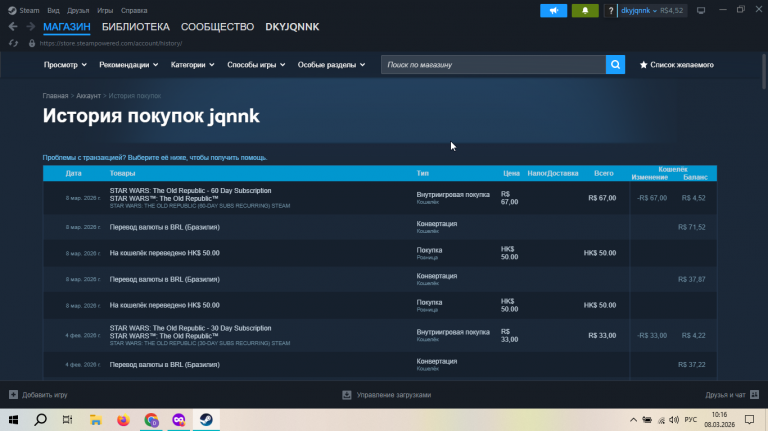Click the question mark help icon
This screenshot has height=431, width=768.
click(610, 10)
